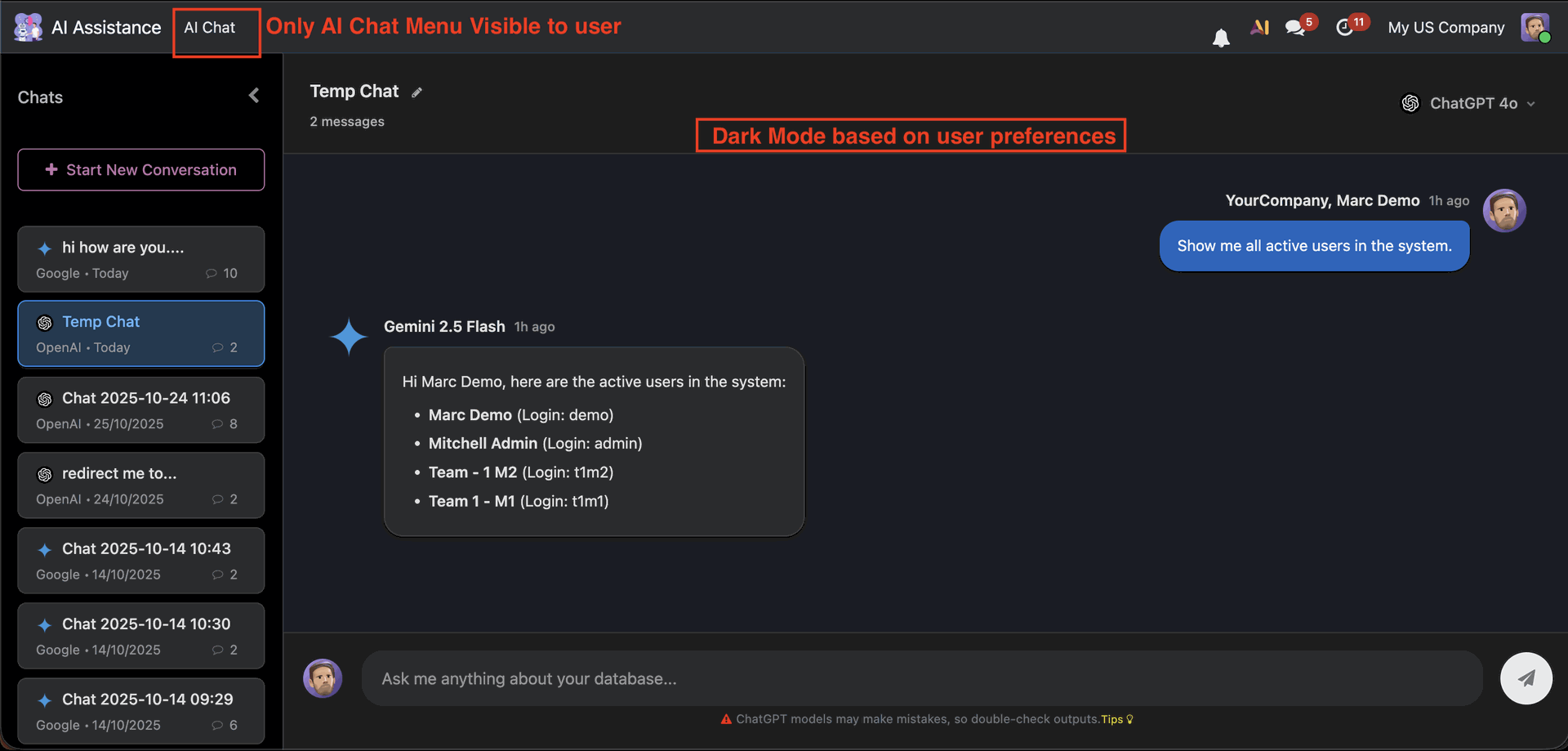The height and width of the screenshot is (751, 1568).
Task: Open the AI Chat menu
Action: click(x=210, y=28)
